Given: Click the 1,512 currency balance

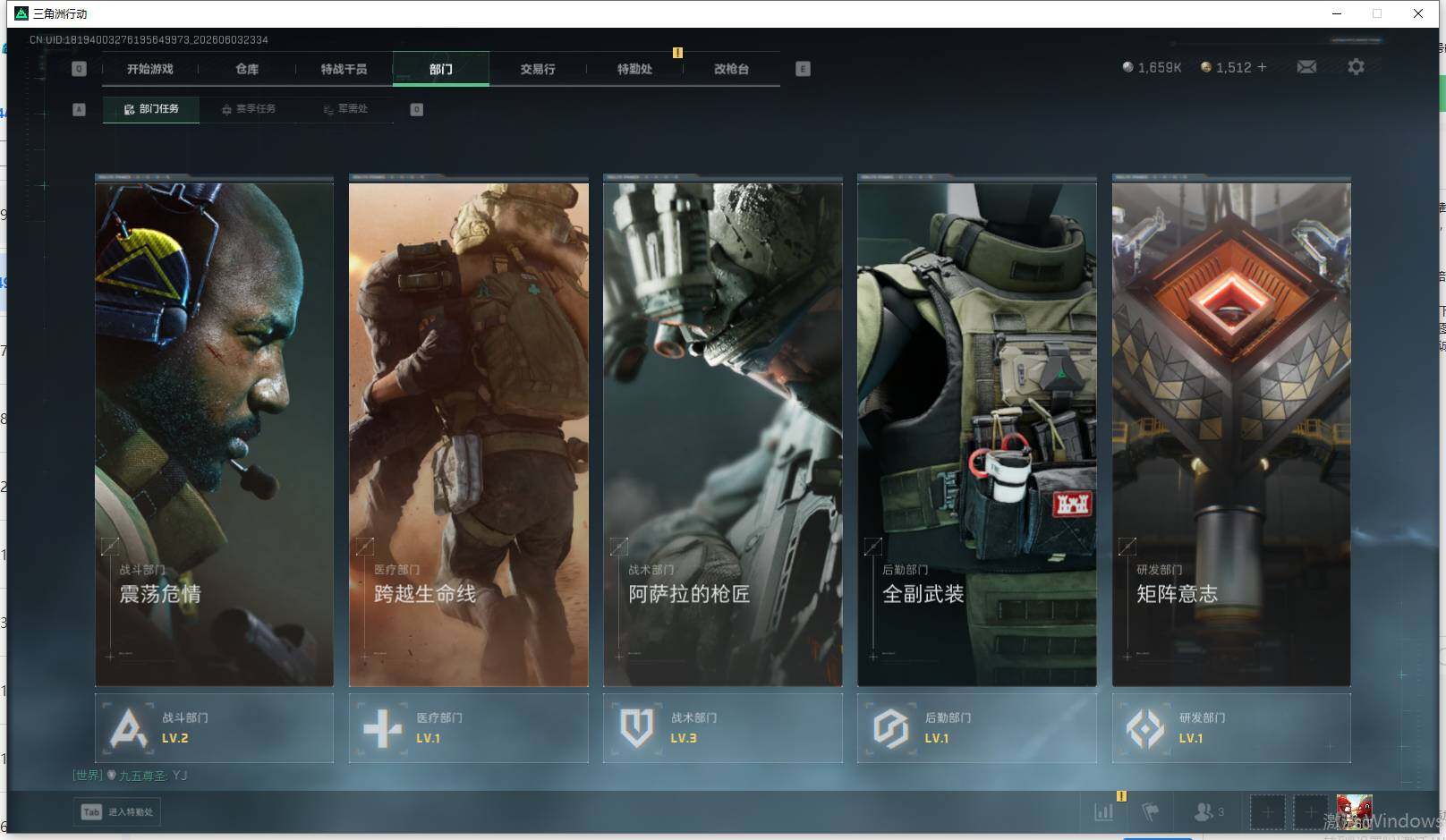Looking at the screenshot, I should pyautogui.click(x=1226, y=67).
